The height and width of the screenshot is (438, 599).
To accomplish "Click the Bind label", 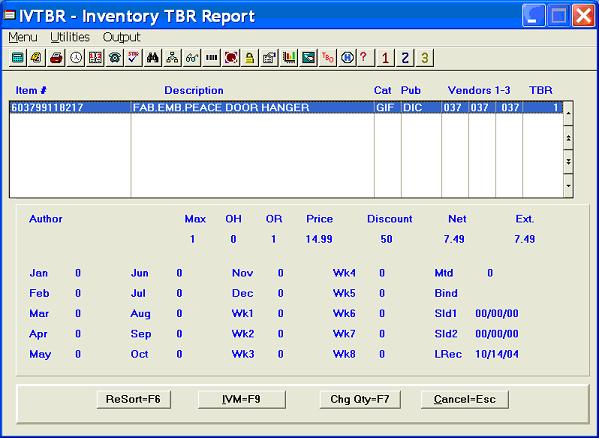I will tap(446, 293).
